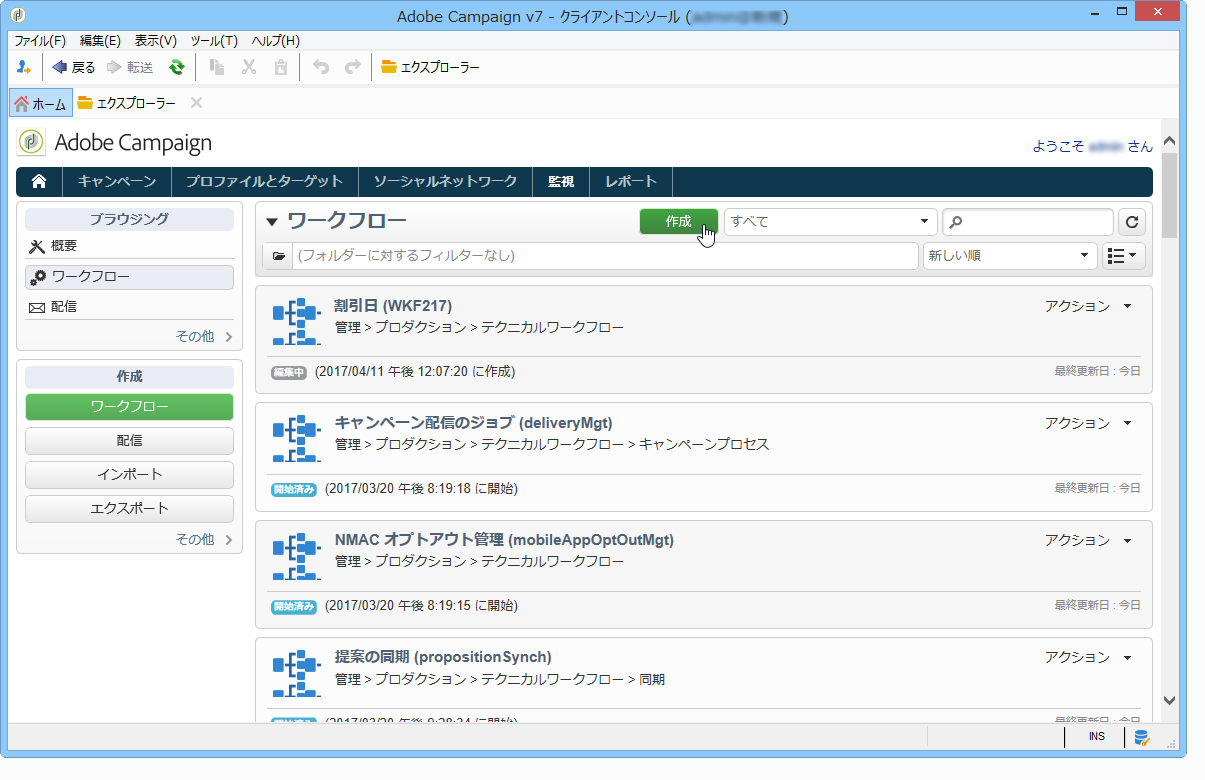Click the 戻る back arrow button
This screenshot has height=780, width=1205.
(74, 67)
